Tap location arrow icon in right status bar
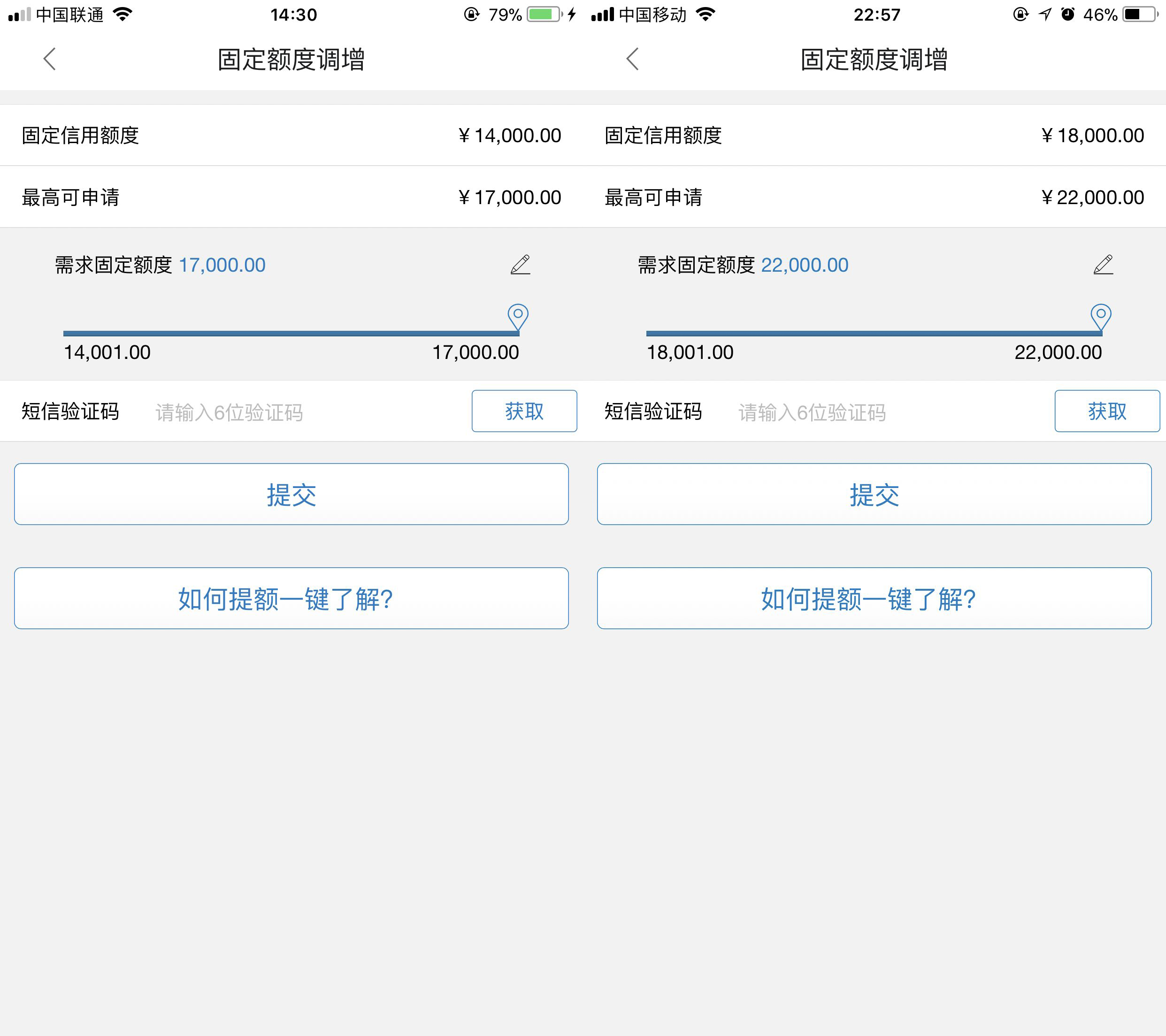The height and width of the screenshot is (1036, 1166). coord(1045,14)
